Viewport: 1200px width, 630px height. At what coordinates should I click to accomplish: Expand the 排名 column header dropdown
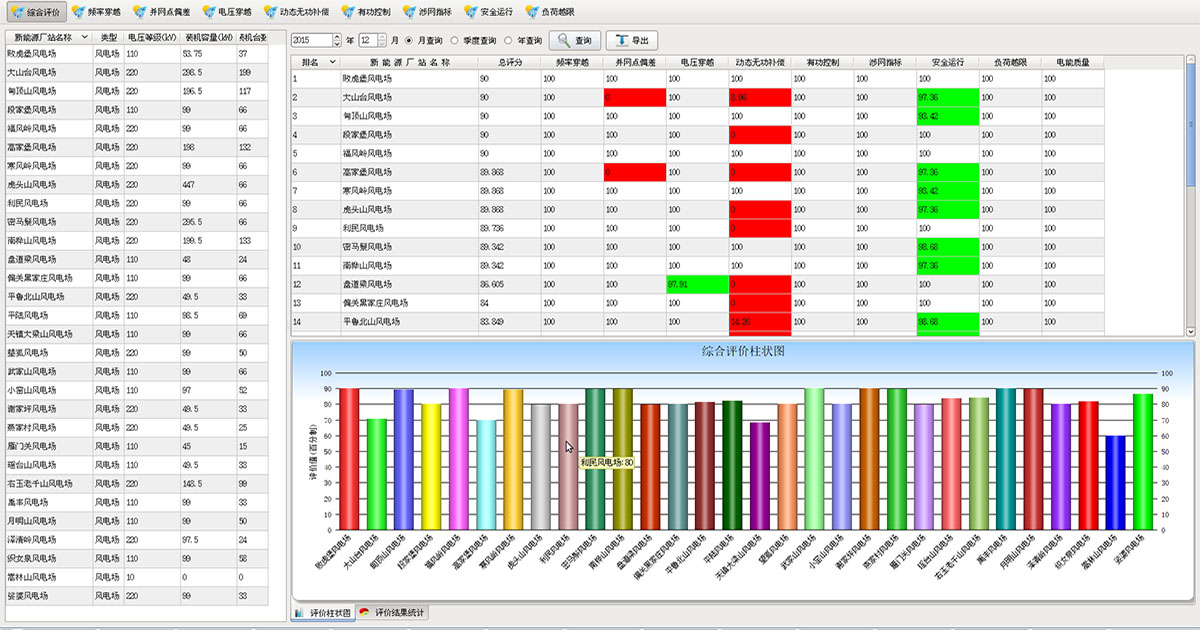point(332,62)
